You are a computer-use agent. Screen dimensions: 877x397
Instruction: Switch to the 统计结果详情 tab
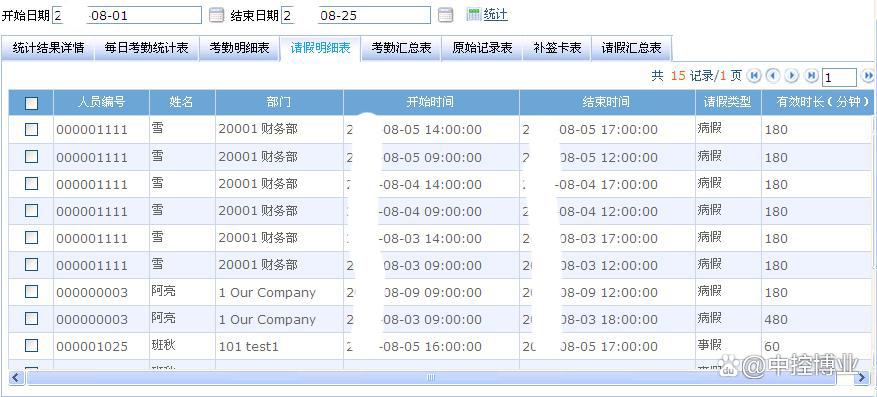click(49, 48)
